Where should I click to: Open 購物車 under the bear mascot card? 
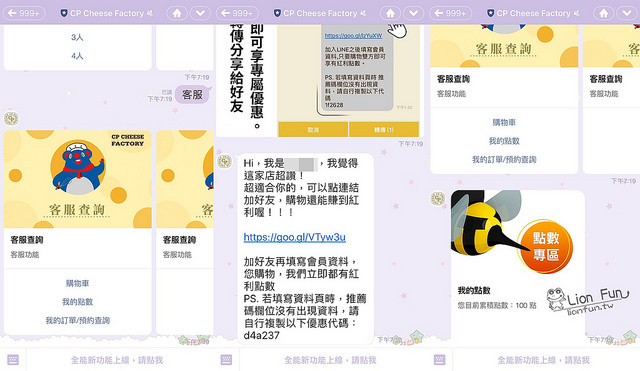coord(78,283)
